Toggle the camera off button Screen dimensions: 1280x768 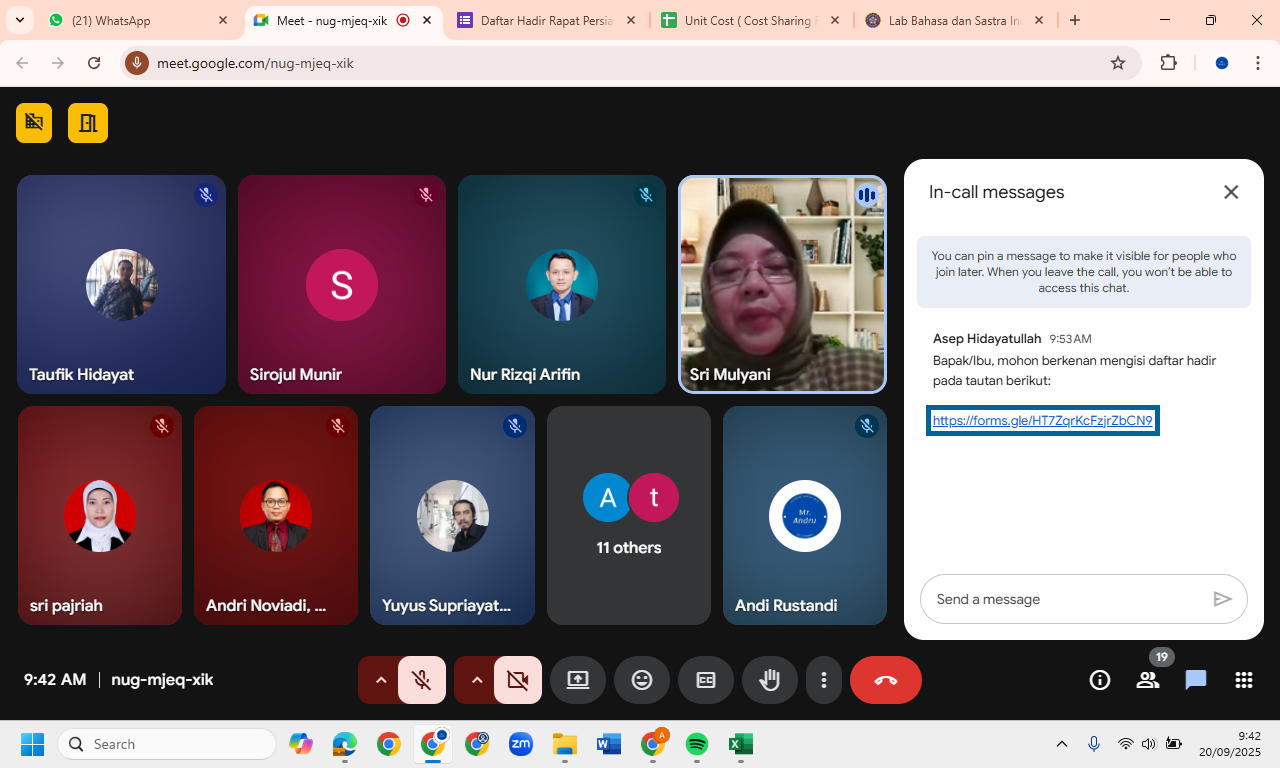(517, 680)
